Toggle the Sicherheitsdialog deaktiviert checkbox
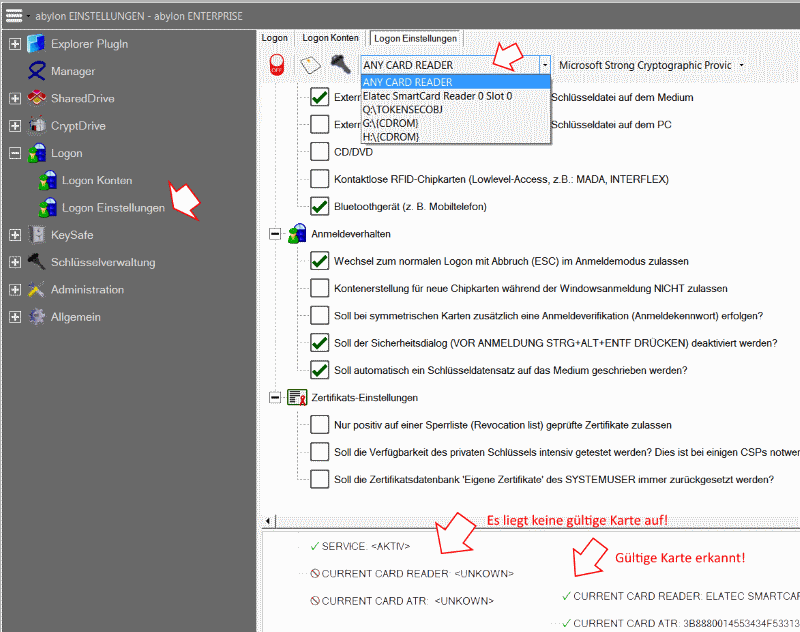The height and width of the screenshot is (632, 800). tap(319, 343)
